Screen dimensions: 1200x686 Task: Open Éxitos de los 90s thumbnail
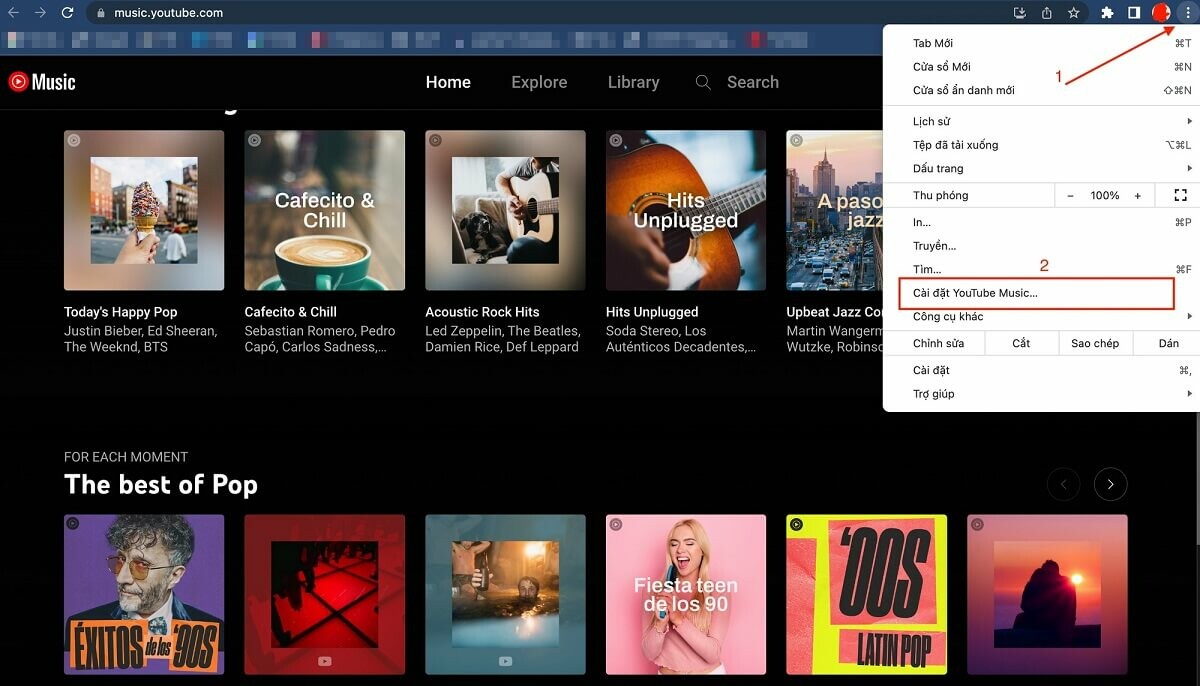point(144,595)
